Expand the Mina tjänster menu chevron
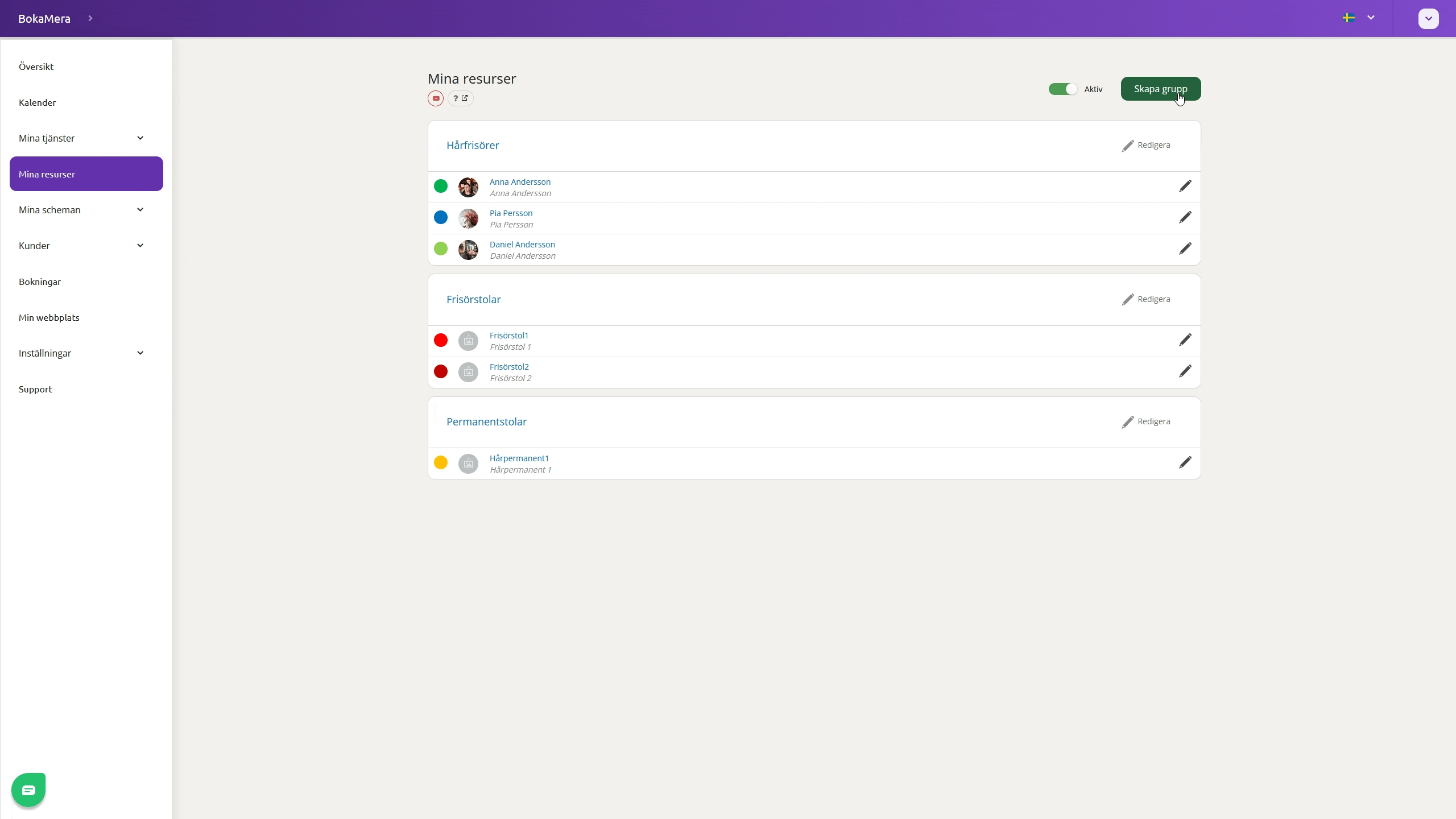Viewport: 1456px width, 819px height. (x=140, y=138)
